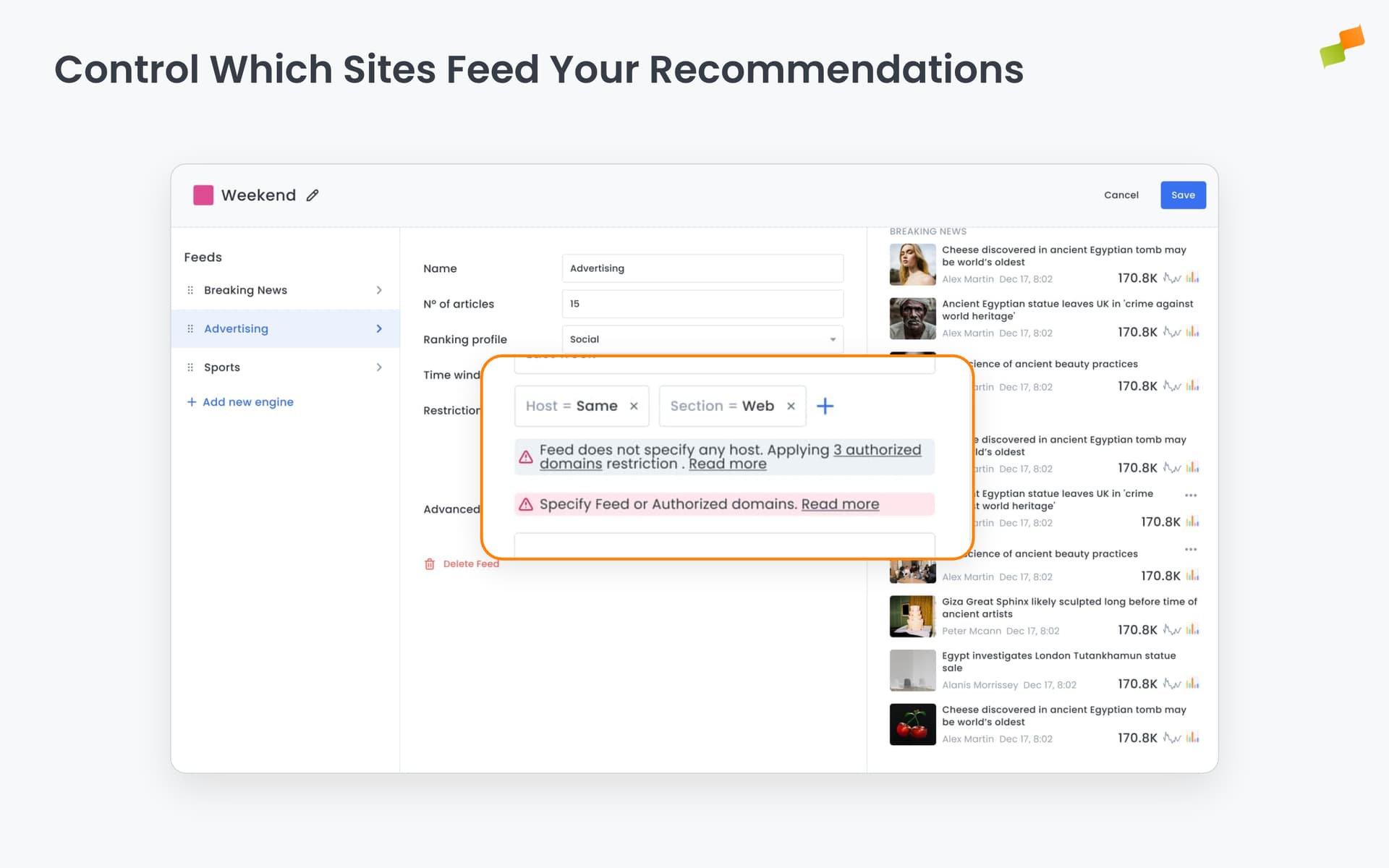1389x868 pixels.
Task: Expand the Breaking News feed settings
Action: pyautogui.click(x=379, y=289)
